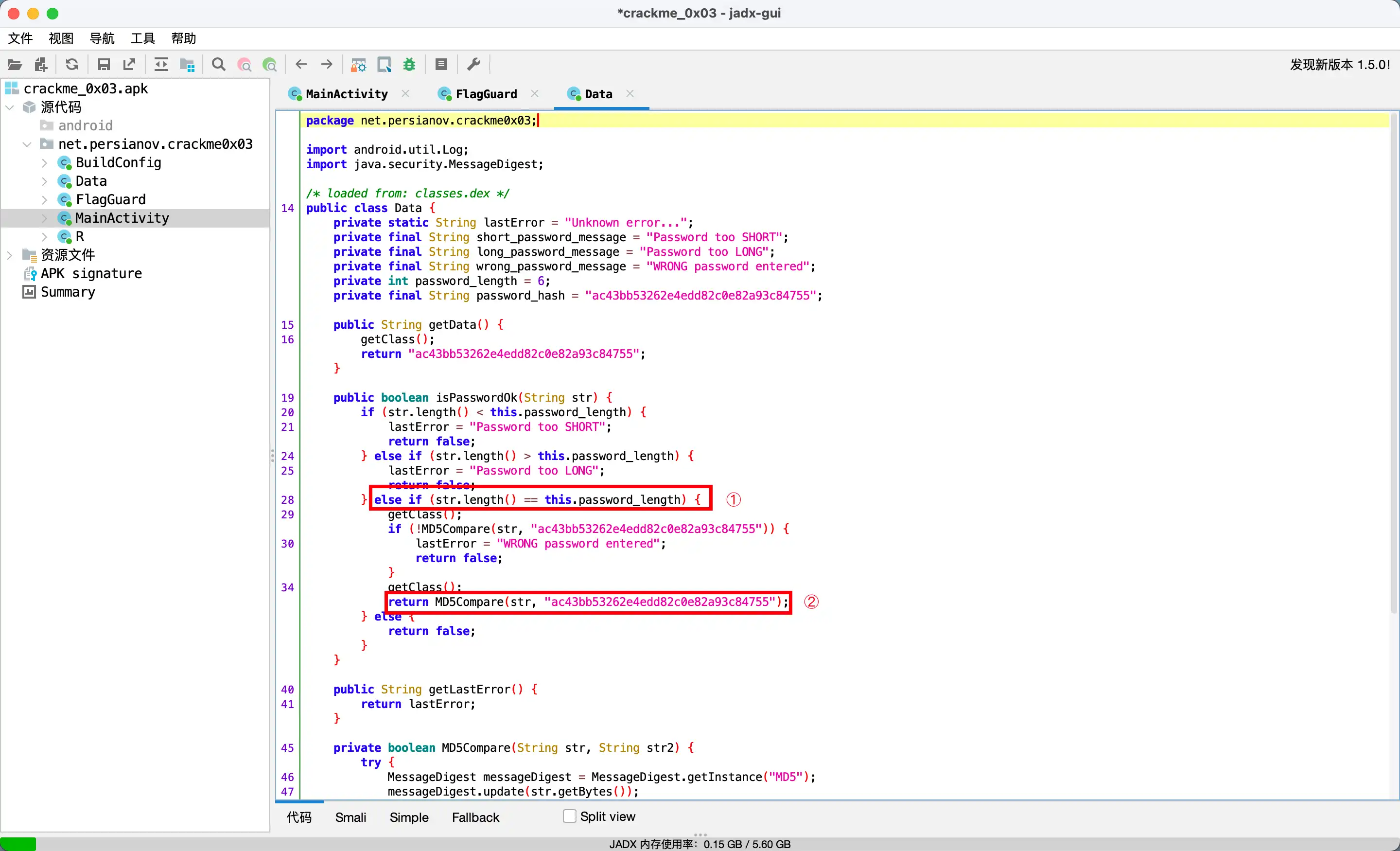Open the 文件 menu
The width and height of the screenshot is (1400, 851).
click(20, 38)
